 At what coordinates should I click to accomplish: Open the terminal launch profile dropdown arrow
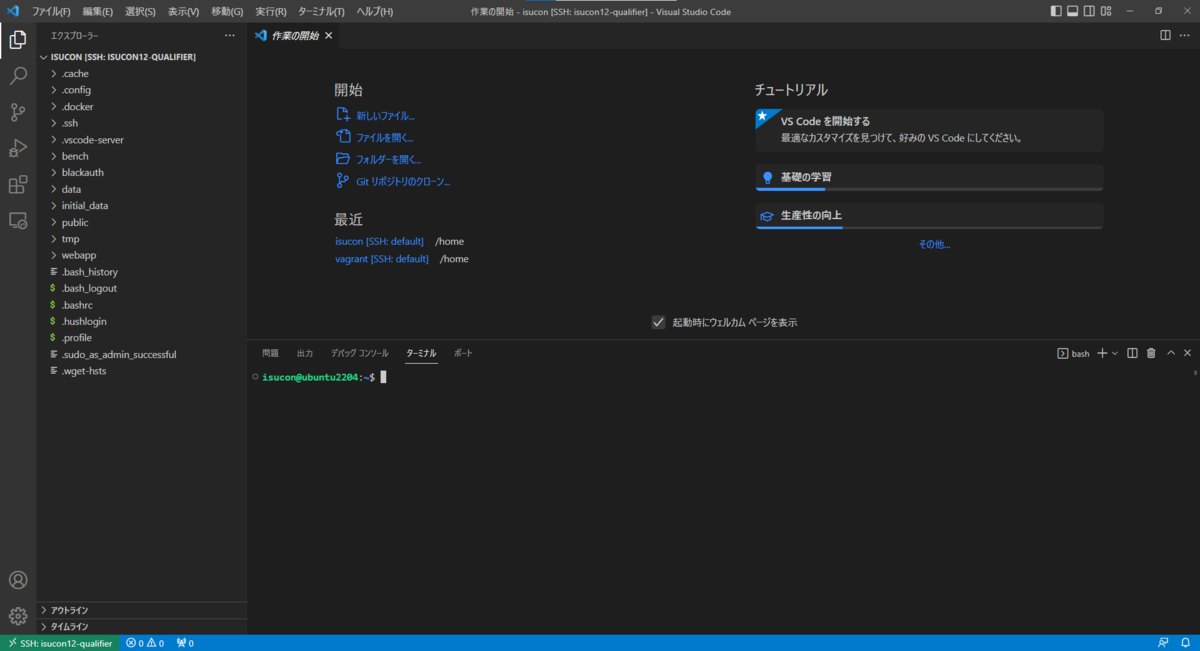[1115, 353]
